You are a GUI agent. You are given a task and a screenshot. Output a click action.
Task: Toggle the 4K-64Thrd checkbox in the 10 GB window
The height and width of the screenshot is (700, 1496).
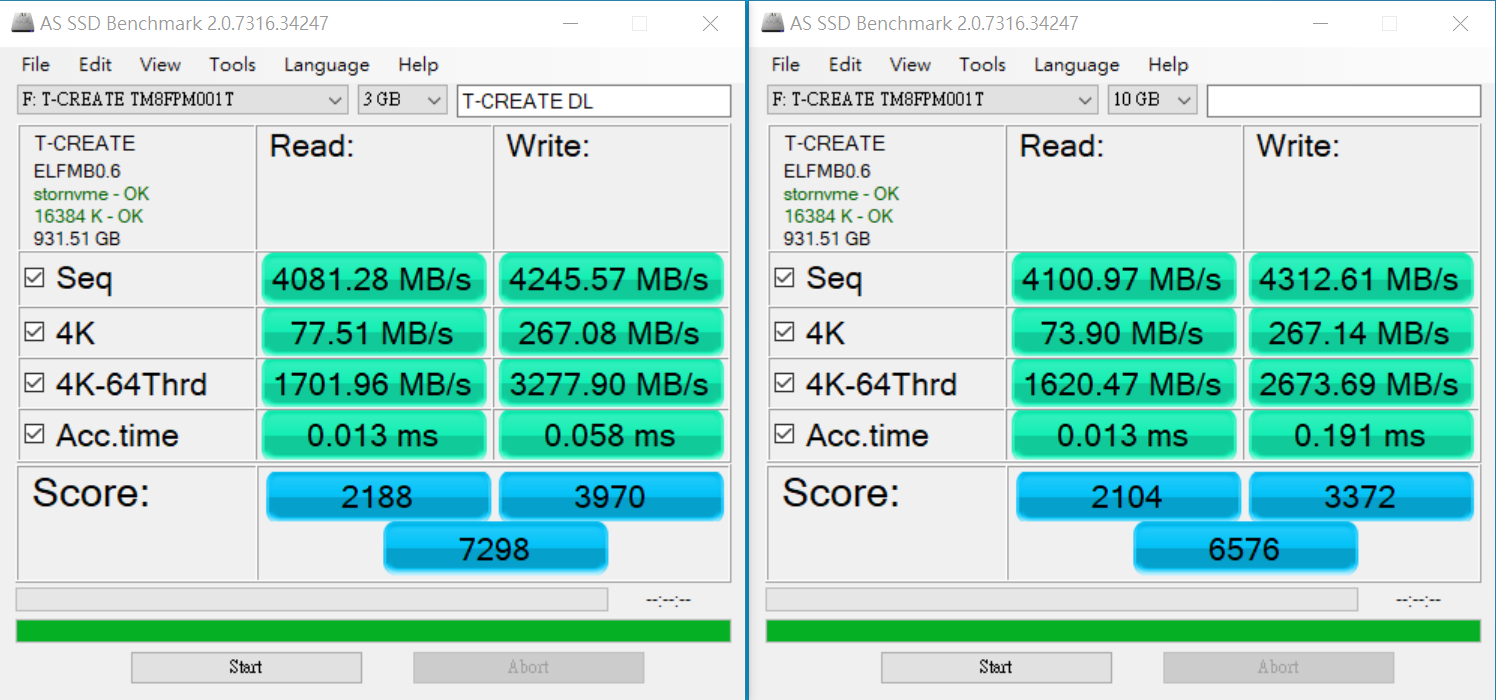tap(784, 383)
